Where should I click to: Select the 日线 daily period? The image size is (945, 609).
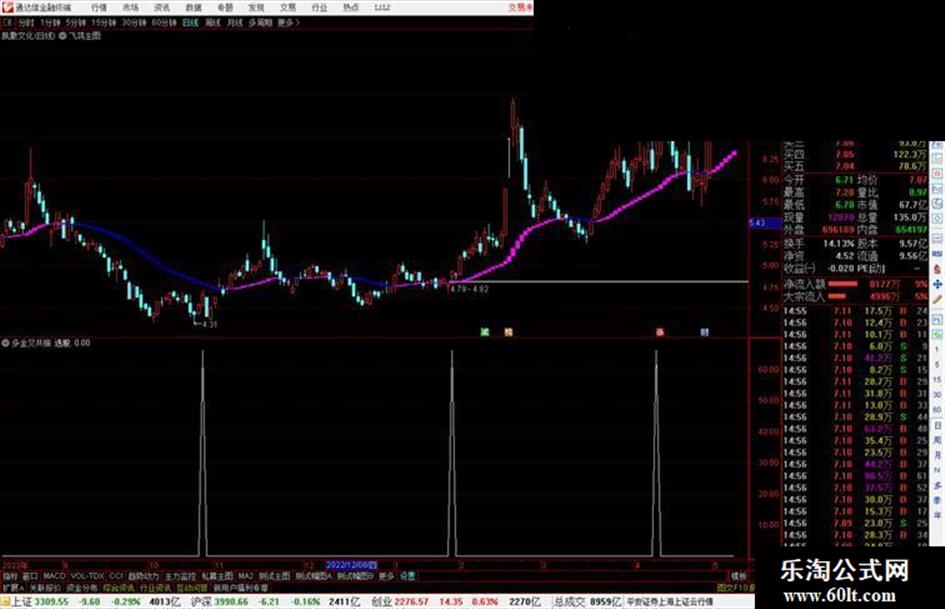(x=190, y=23)
